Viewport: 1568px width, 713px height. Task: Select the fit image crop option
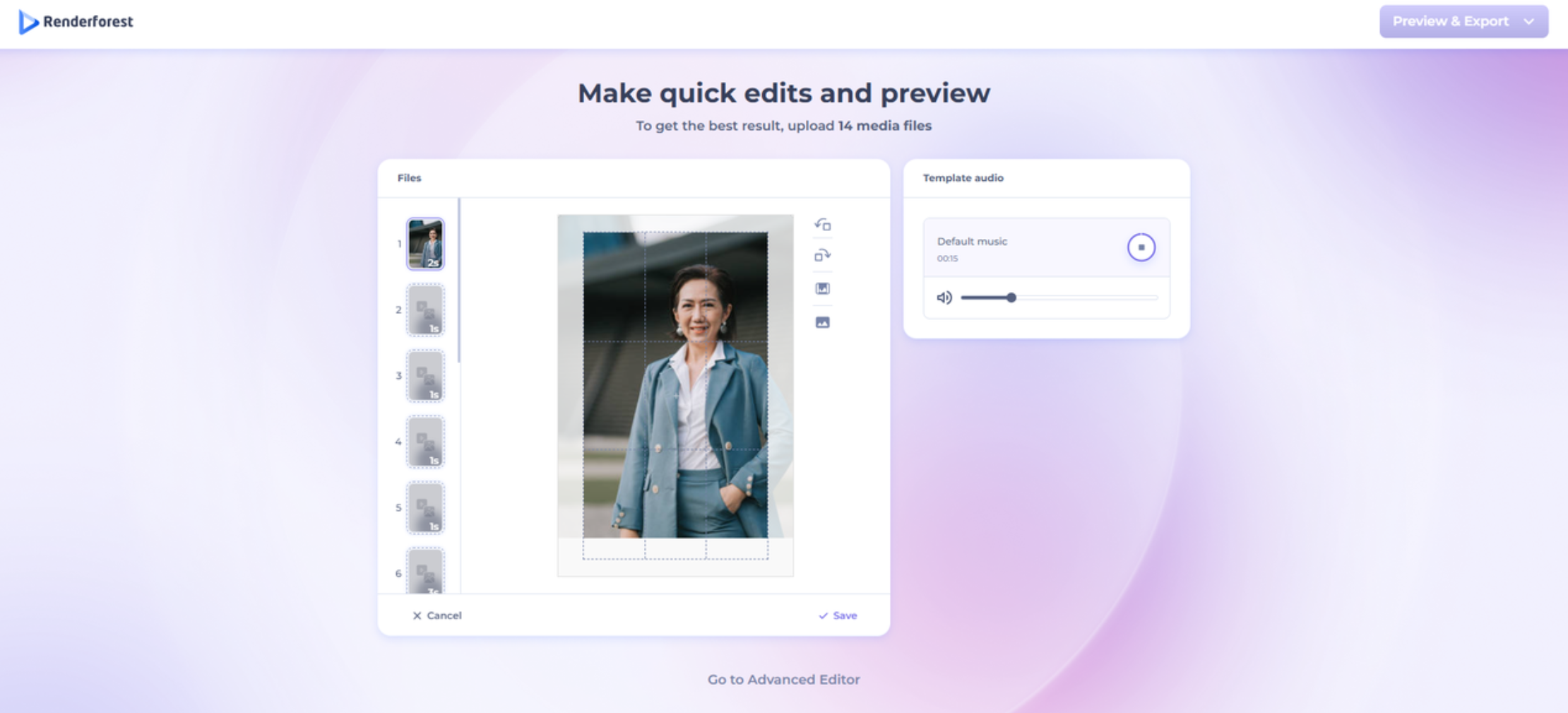822,288
